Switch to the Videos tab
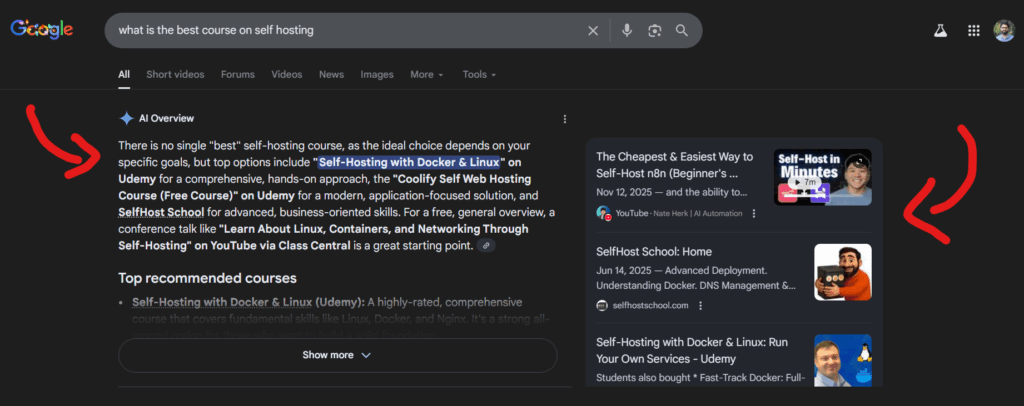This screenshot has height=406, width=1024. (287, 74)
